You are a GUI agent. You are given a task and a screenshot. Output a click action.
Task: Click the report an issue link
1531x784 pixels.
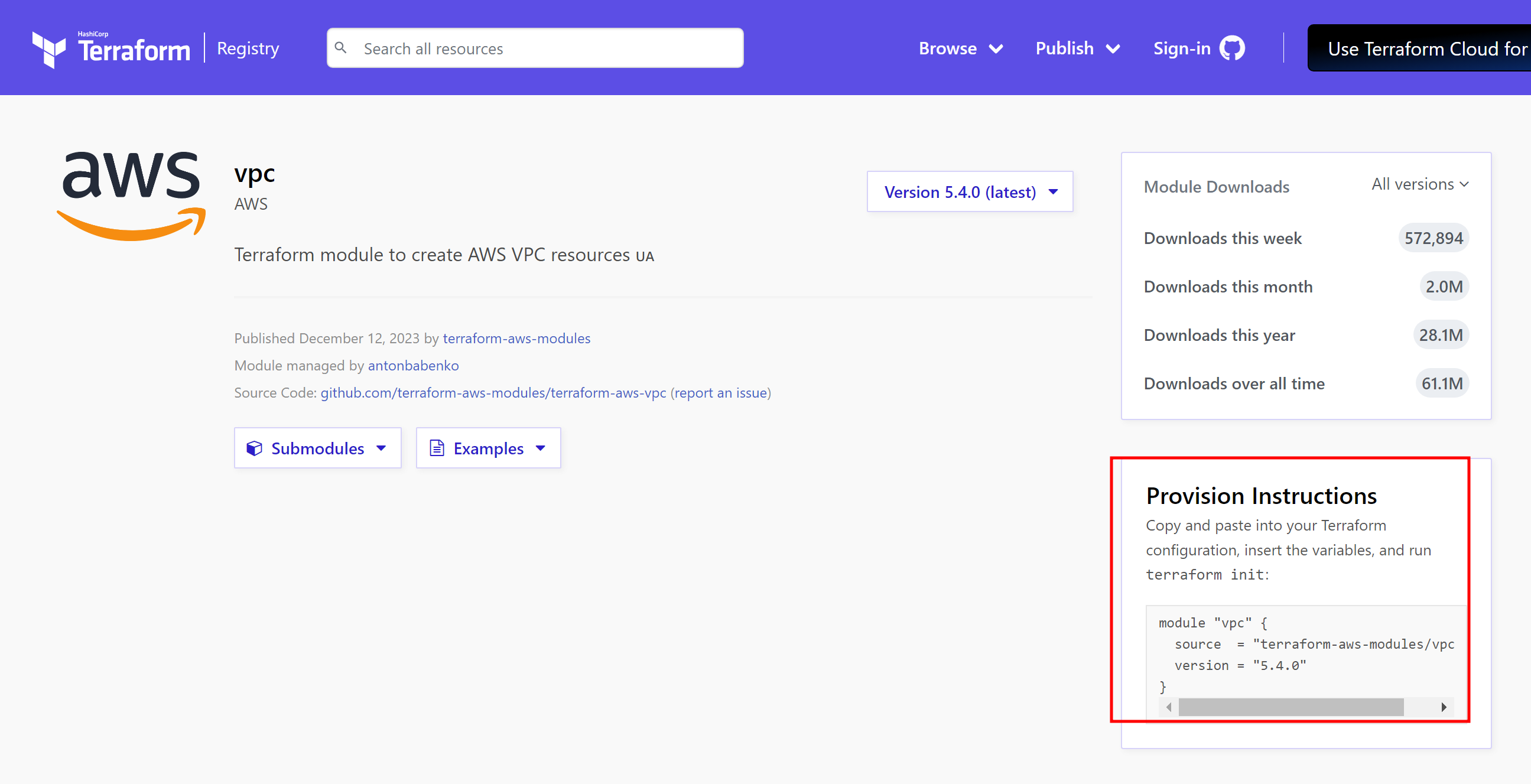point(720,393)
